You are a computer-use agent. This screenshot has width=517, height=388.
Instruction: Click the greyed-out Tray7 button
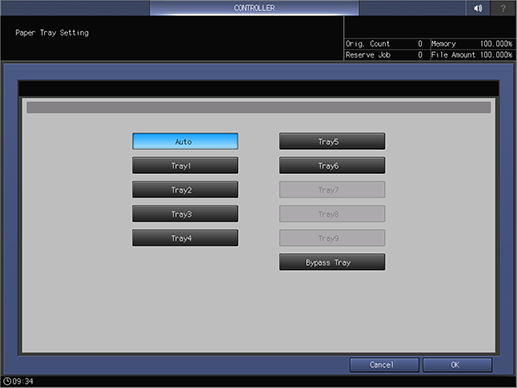332,190
